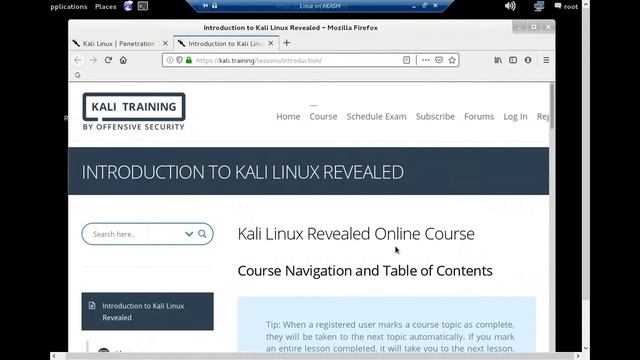Open Schedule Exam page link
The image size is (640, 360).
[376, 116]
